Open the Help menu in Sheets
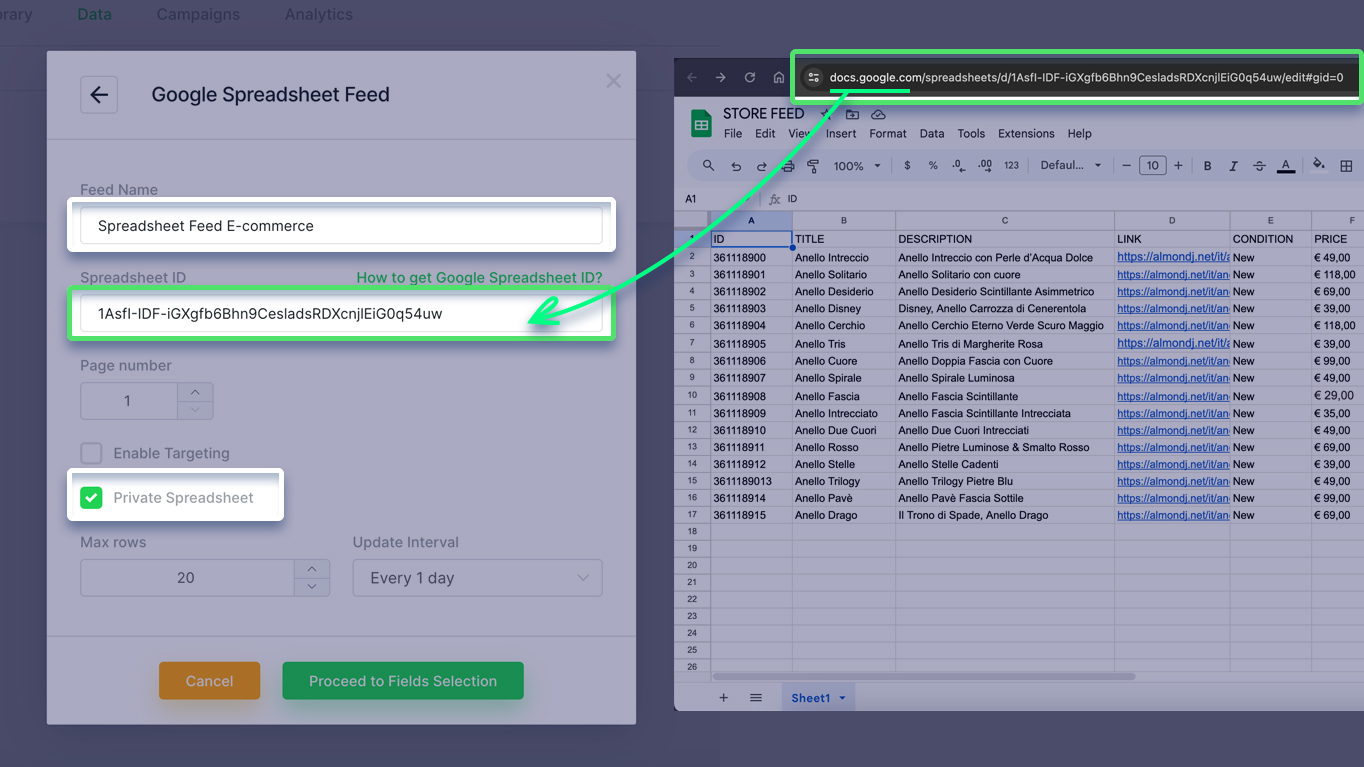 click(1079, 134)
